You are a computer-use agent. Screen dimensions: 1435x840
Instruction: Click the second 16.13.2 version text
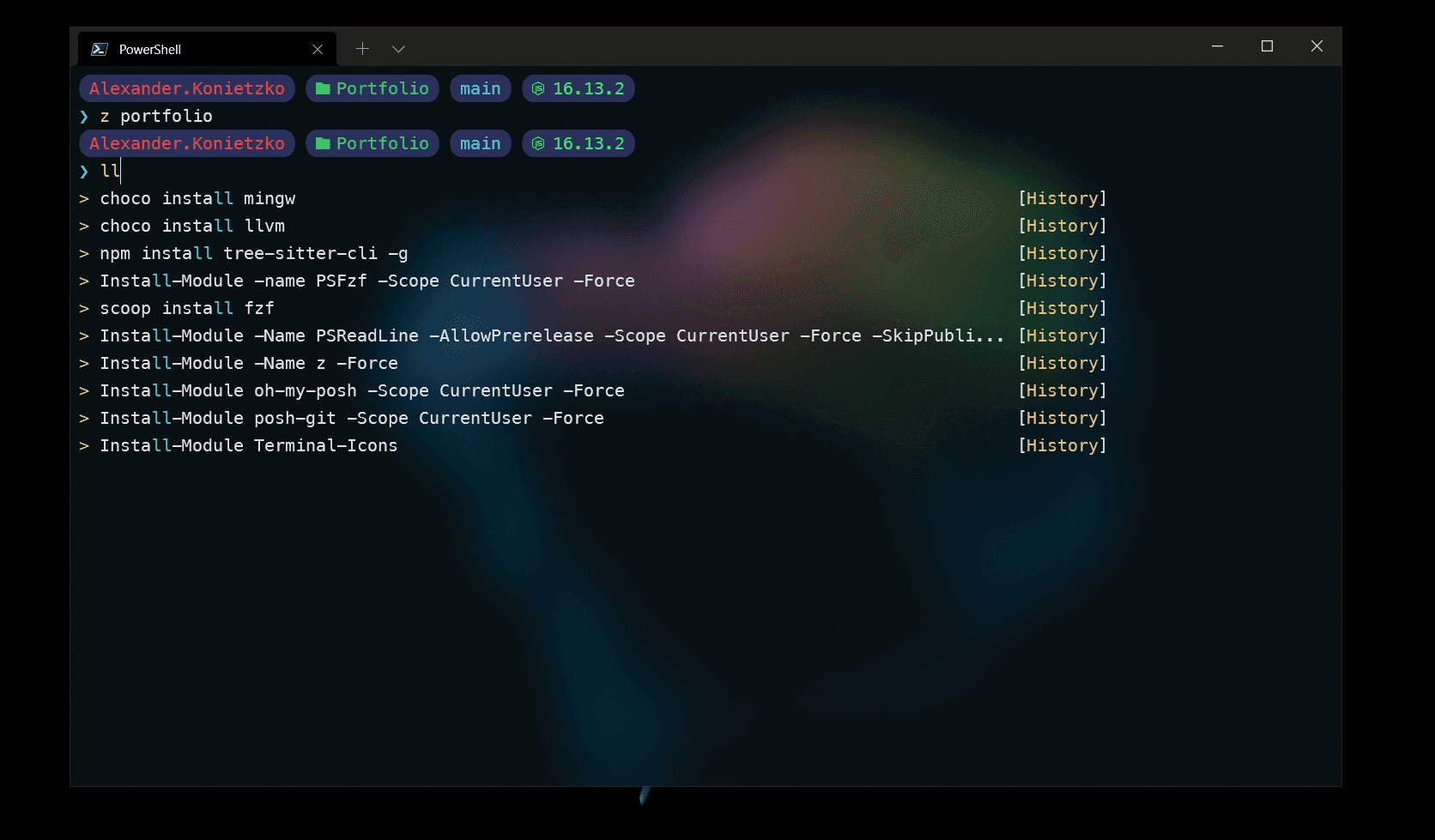pyautogui.click(x=589, y=143)
